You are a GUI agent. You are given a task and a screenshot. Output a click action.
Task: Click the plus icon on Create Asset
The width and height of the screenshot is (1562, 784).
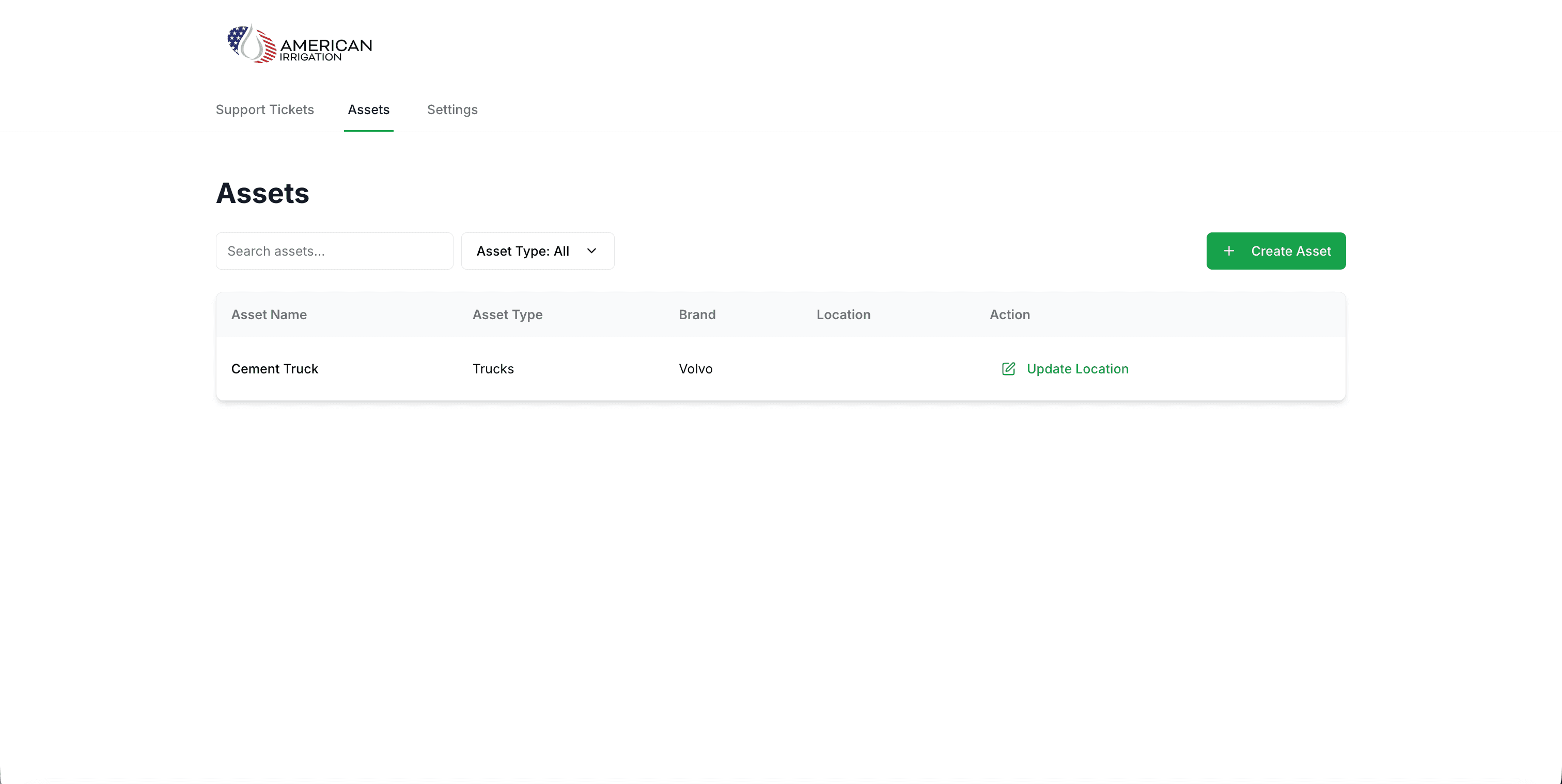1228,251
